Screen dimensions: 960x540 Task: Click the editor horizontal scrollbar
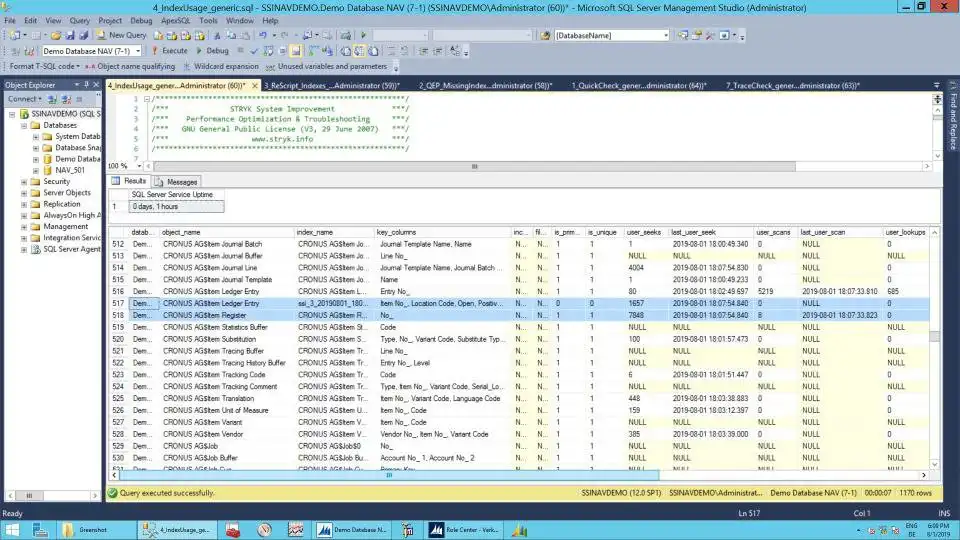point(474,166)
